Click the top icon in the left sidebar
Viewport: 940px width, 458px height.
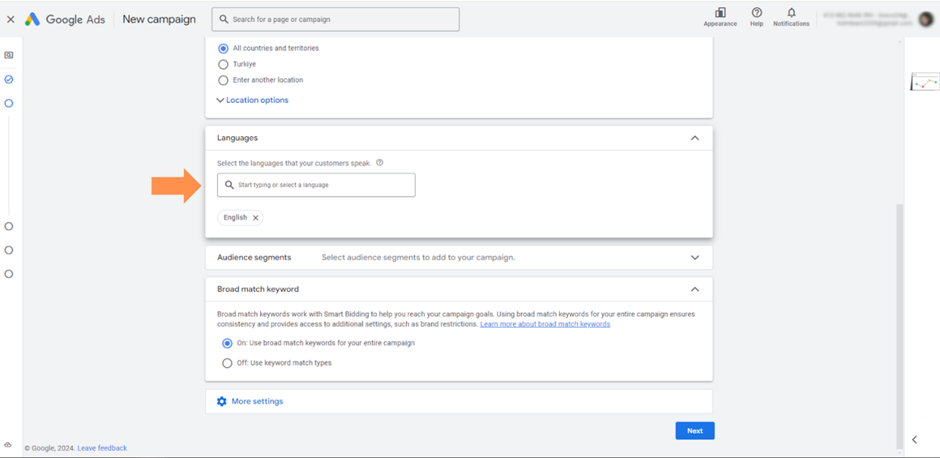pos(8,55)
